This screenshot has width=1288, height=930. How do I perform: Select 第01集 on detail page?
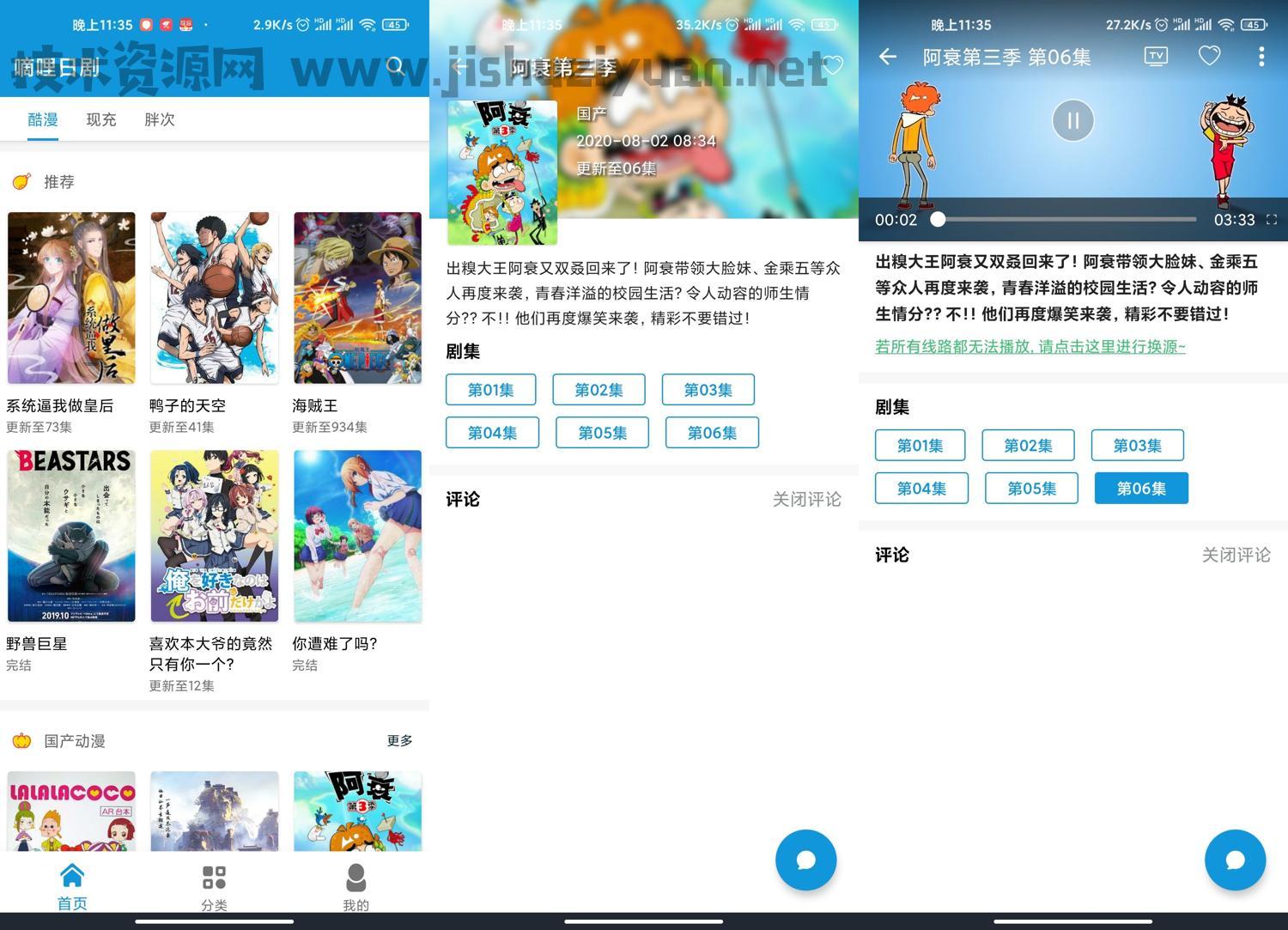pyautogui.click(x=490, y=390)
